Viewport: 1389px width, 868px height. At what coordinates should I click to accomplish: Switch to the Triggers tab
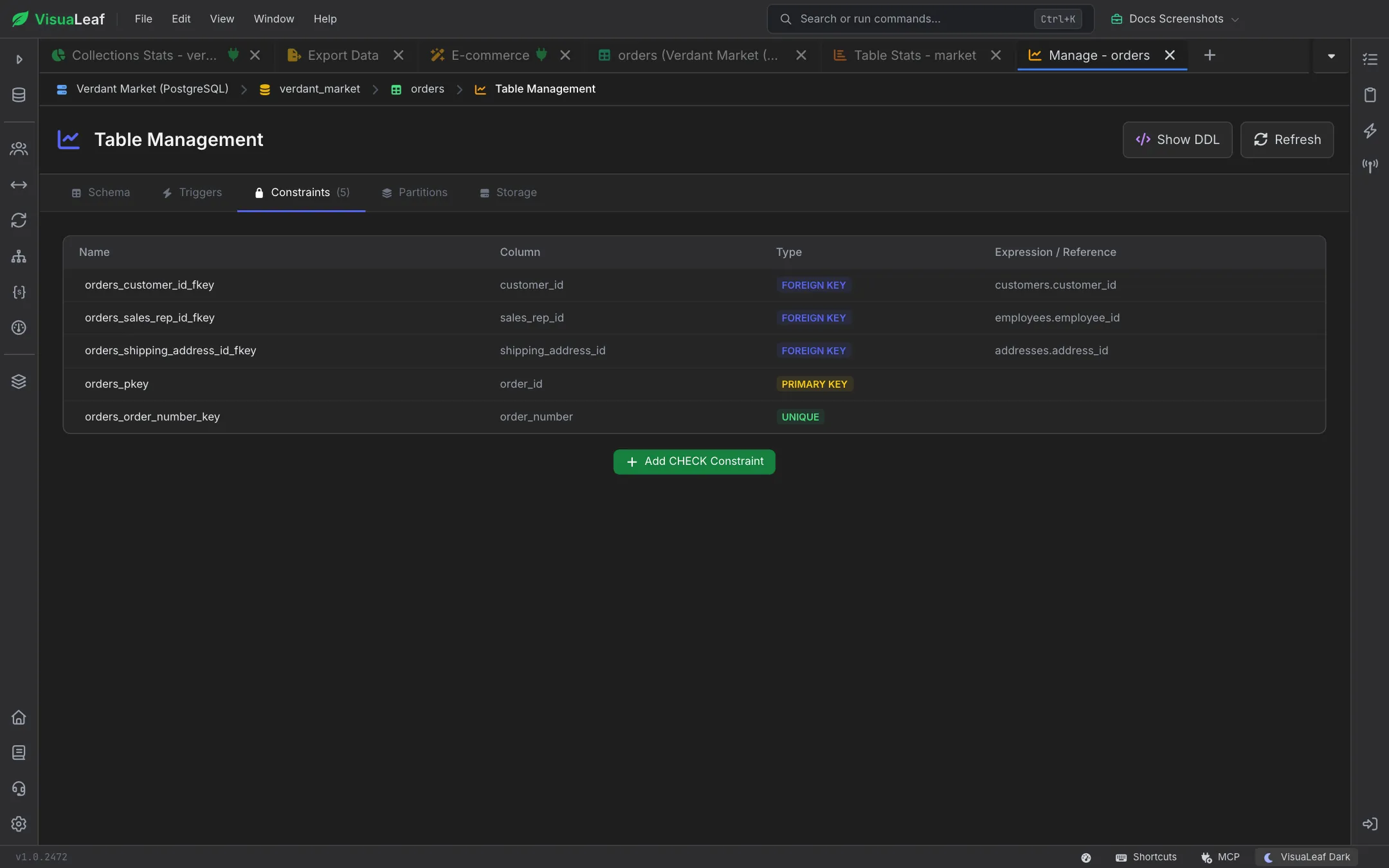[x=192, y=192]
